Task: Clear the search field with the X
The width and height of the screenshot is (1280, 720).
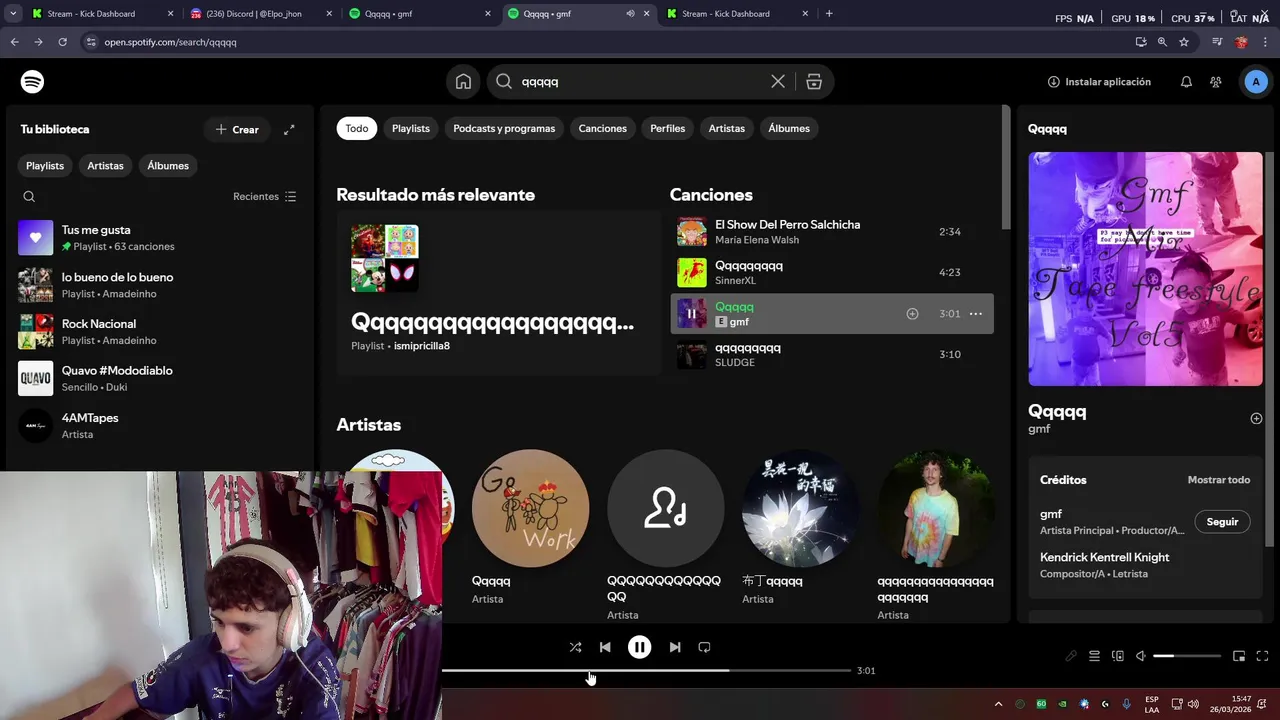Action: tap(778, 82)
